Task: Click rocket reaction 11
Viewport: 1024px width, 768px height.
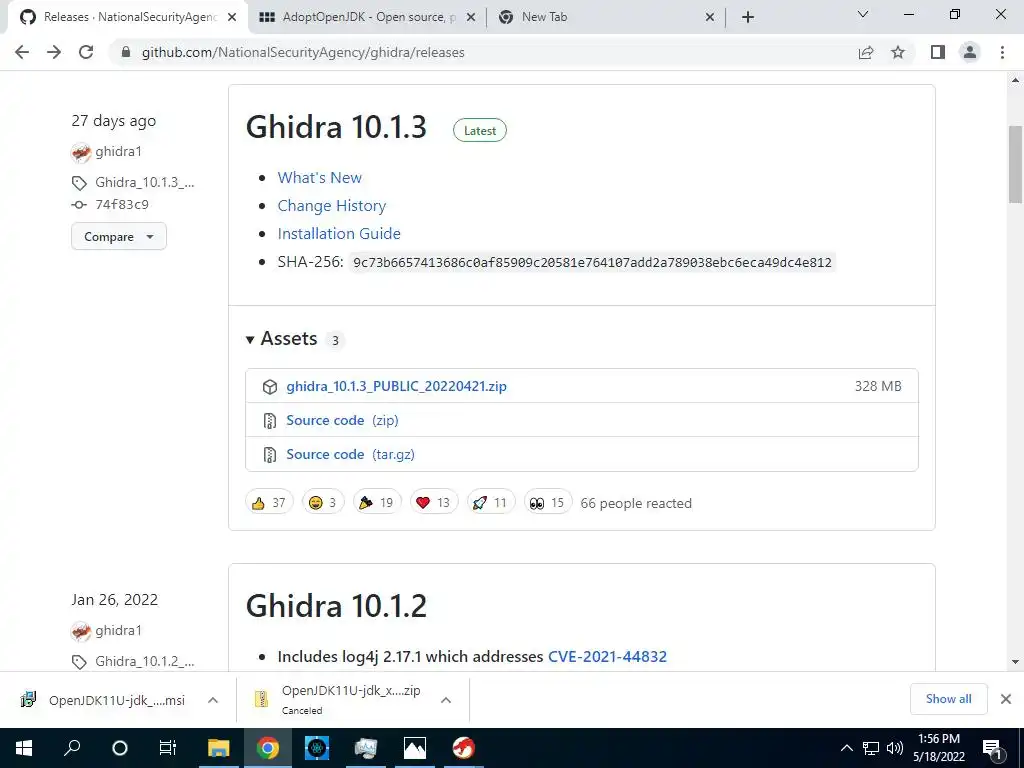Action: (x=490, y=502)
